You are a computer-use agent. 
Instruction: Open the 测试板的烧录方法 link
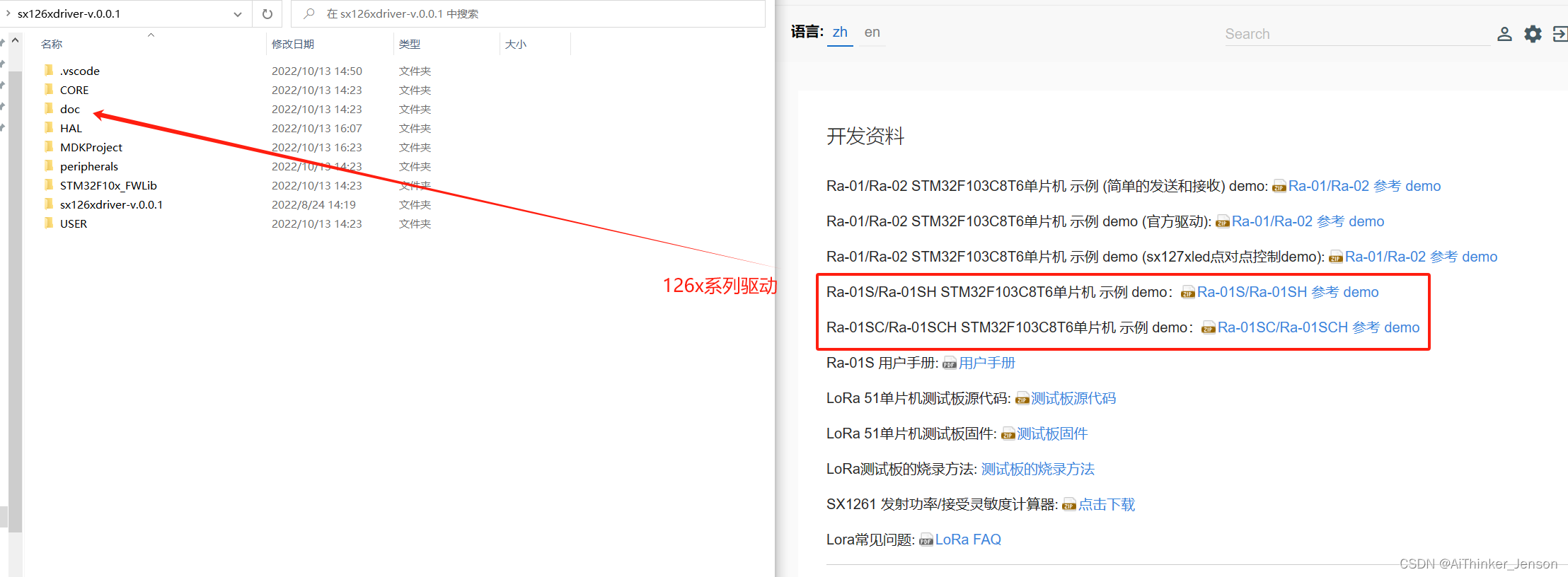[1037, 469]
